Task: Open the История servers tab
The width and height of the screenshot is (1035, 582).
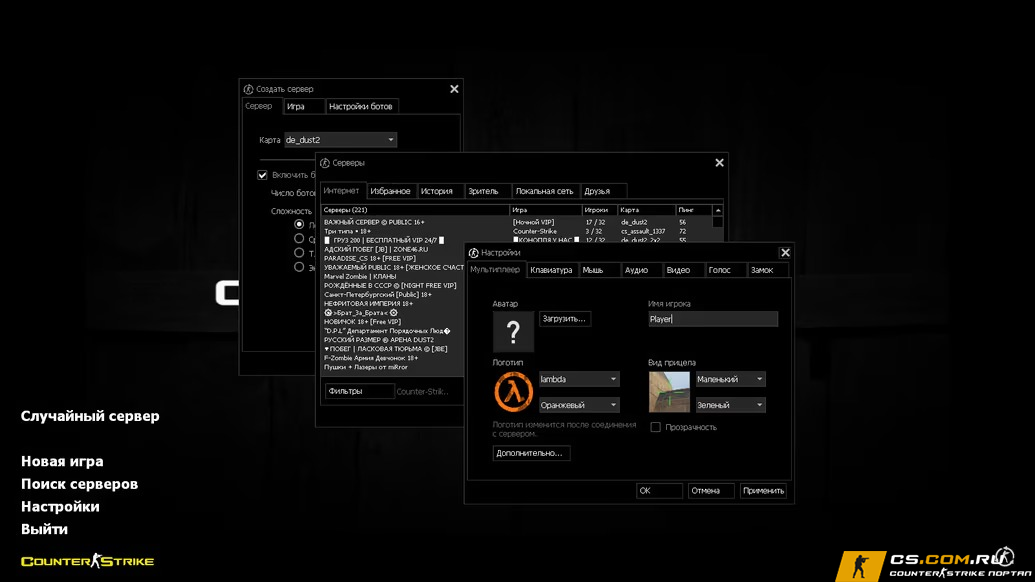Action: point(440,191)
